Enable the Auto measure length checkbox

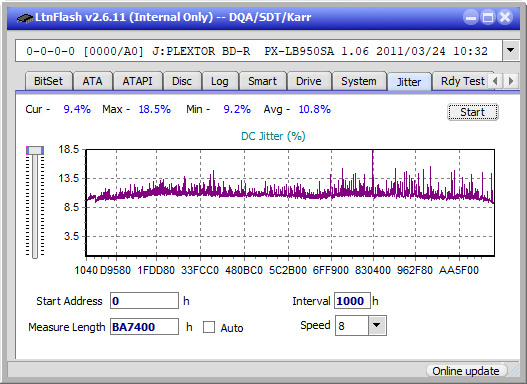point(209,327)
